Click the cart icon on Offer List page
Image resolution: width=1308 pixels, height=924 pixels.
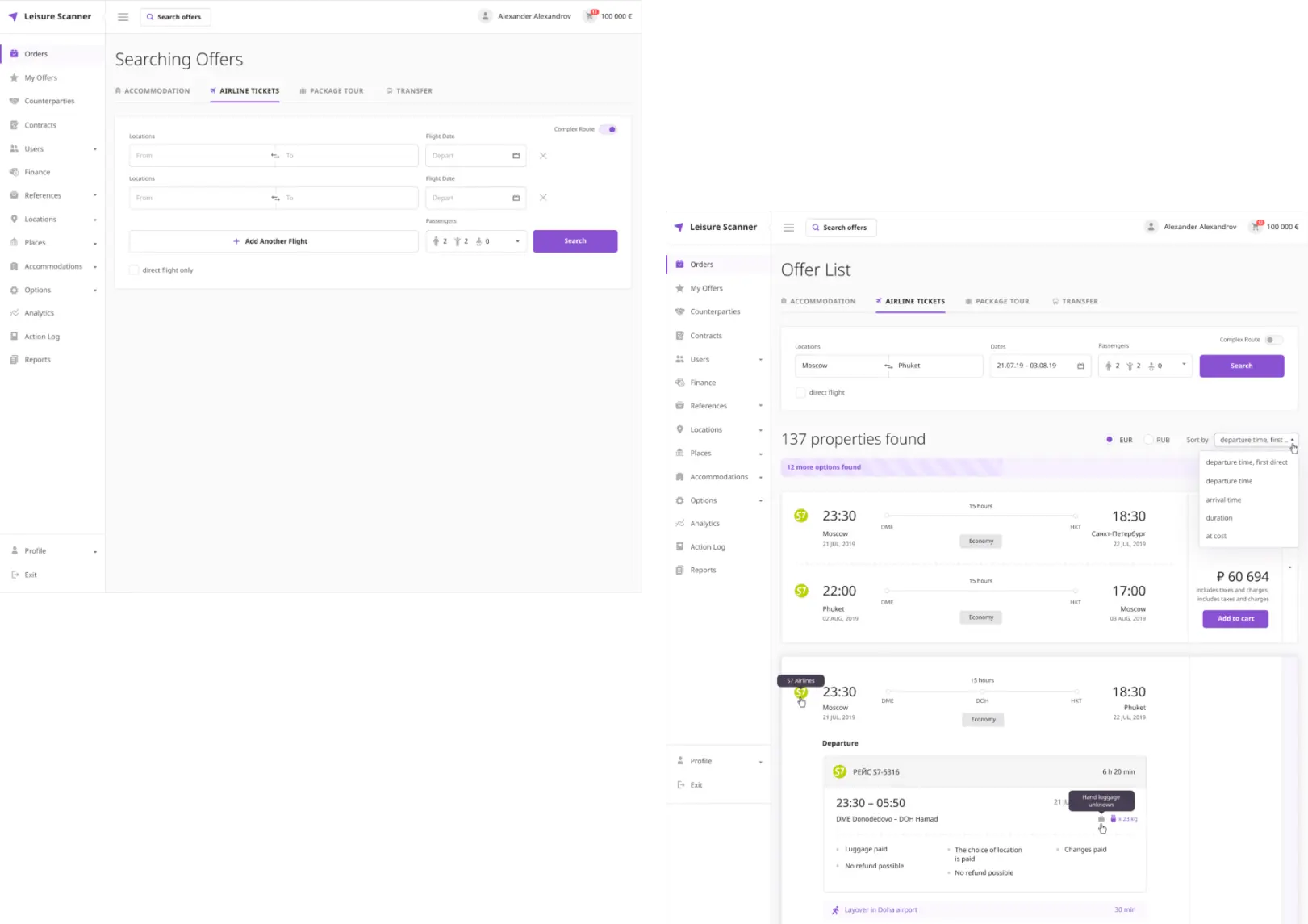point(1256,227)
